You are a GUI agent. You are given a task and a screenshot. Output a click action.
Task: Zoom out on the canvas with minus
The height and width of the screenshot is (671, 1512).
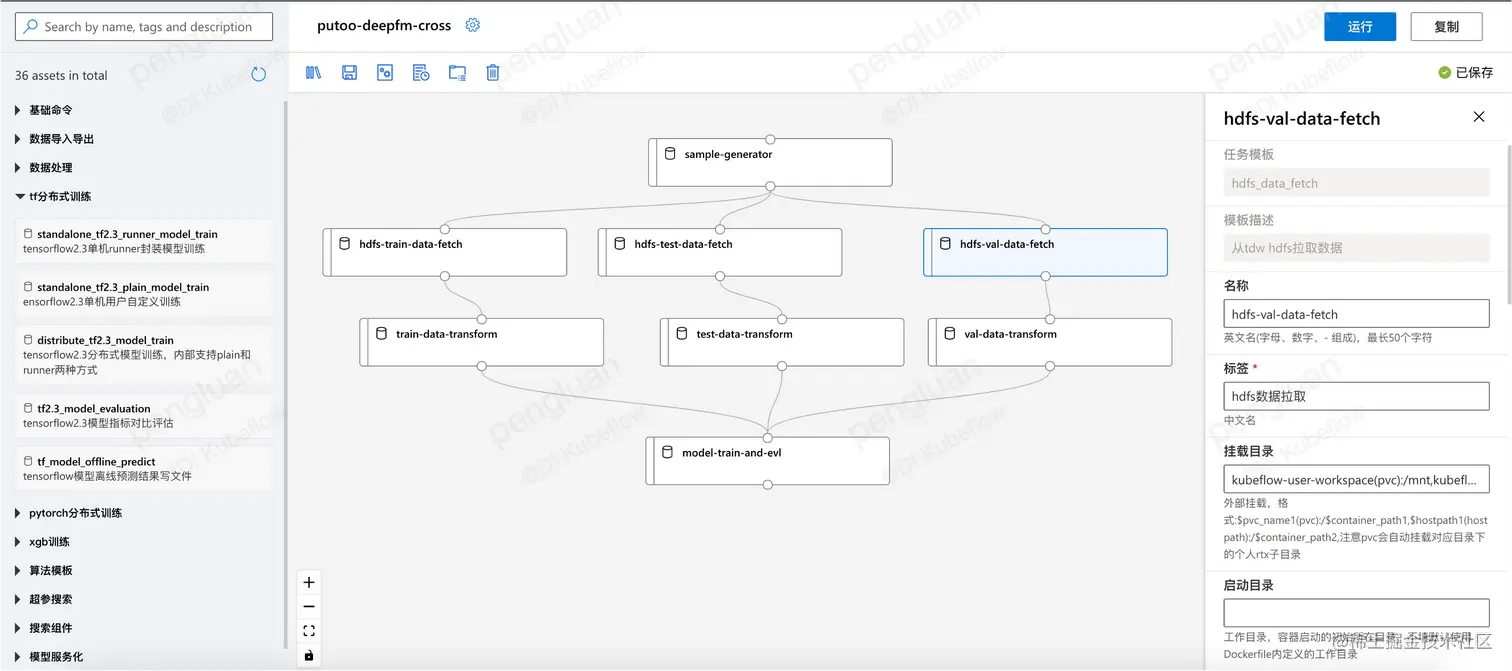click(309, 606)
